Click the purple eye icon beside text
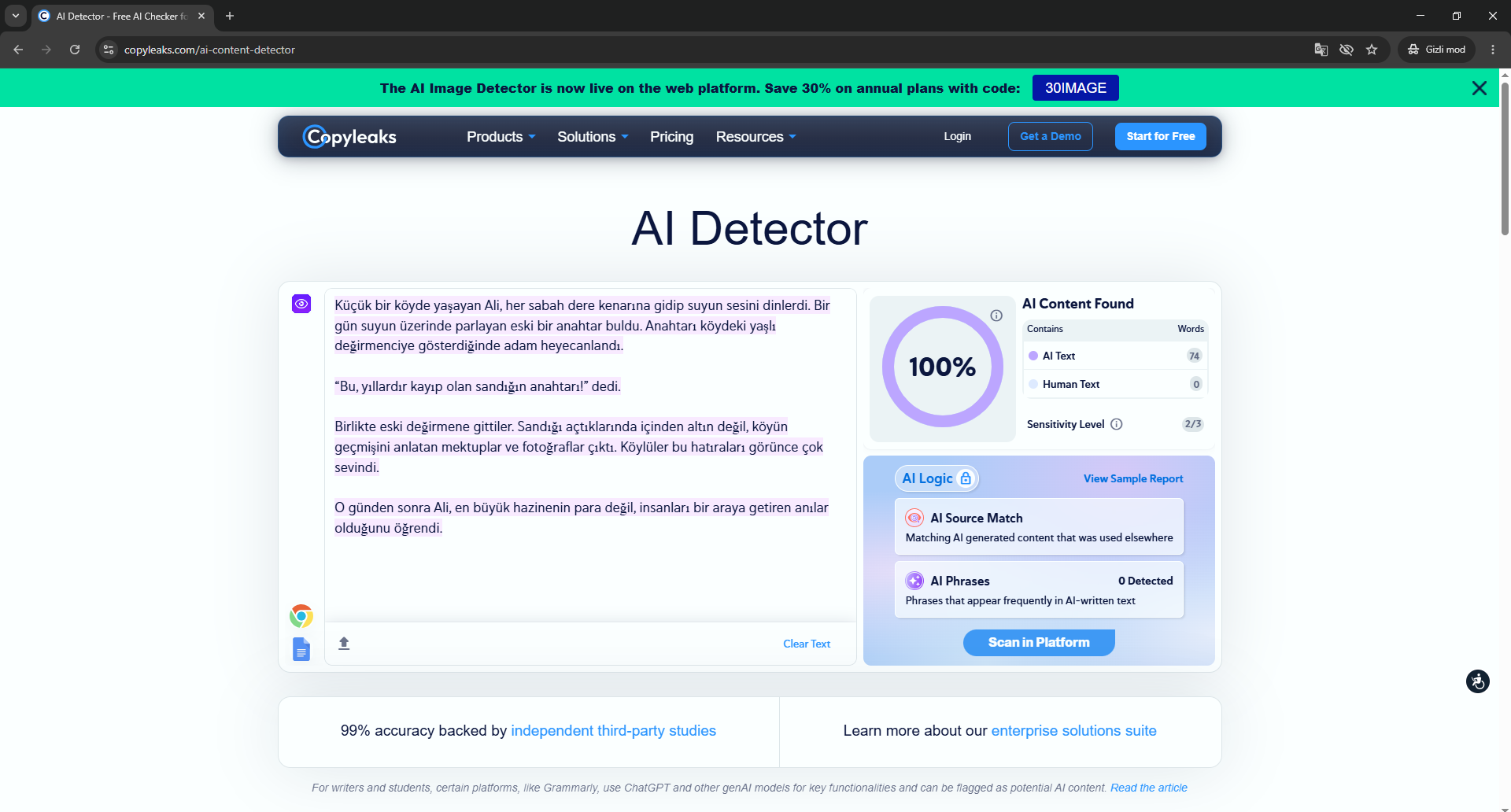The image size is (1511, 812). coord(301,304)
